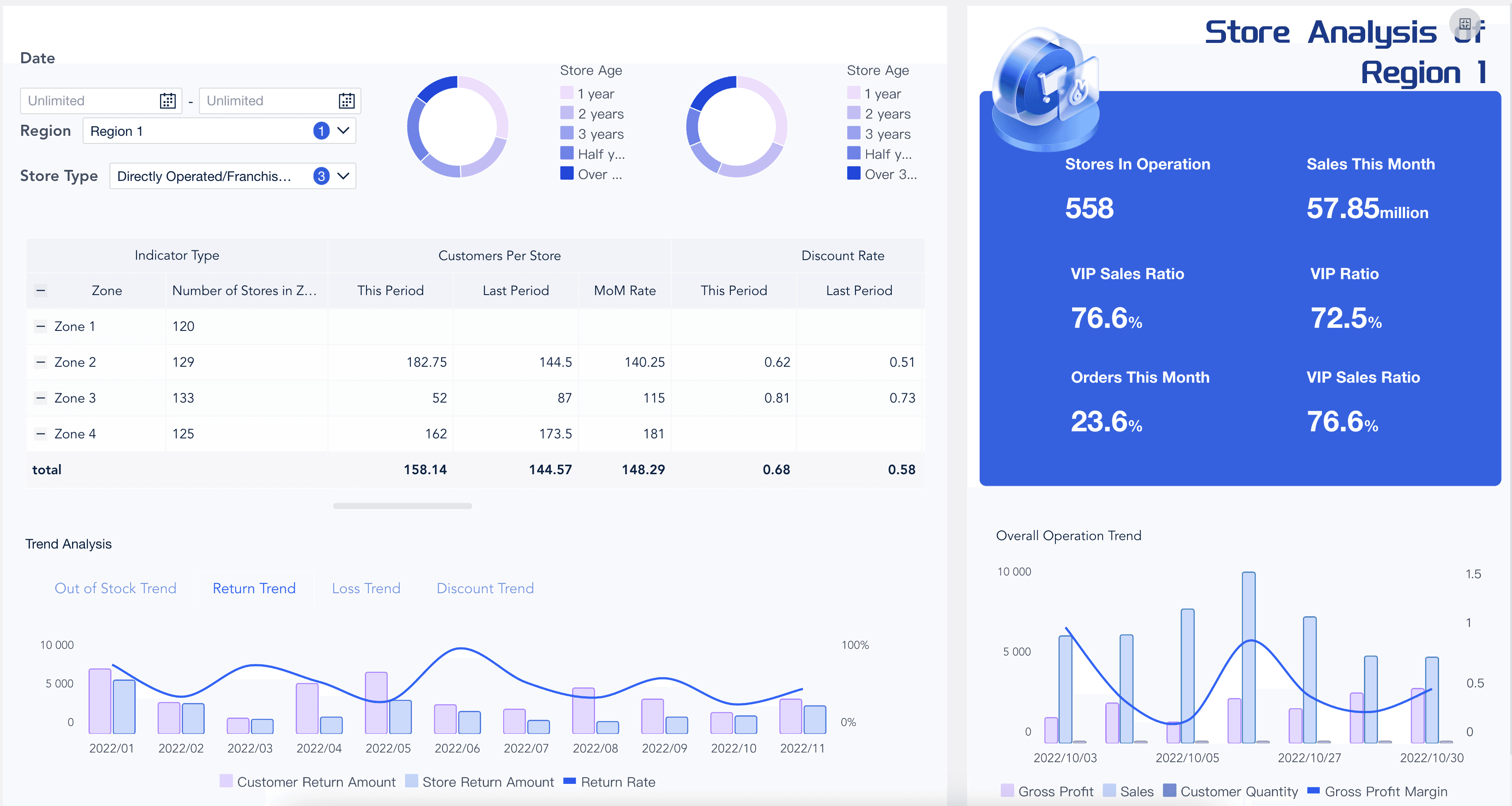The width and height of the screenshot is (1512, 806).
Task: Switch to Loss Trend tab
Action: pyautogui.click(x=366, y=588)
